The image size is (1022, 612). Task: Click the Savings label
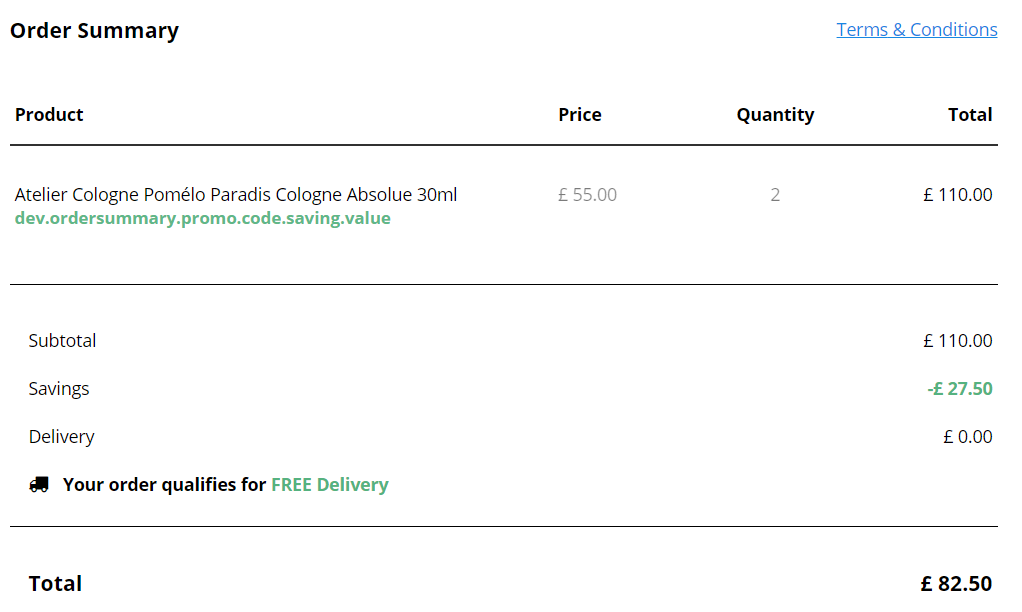pos(59,389)
